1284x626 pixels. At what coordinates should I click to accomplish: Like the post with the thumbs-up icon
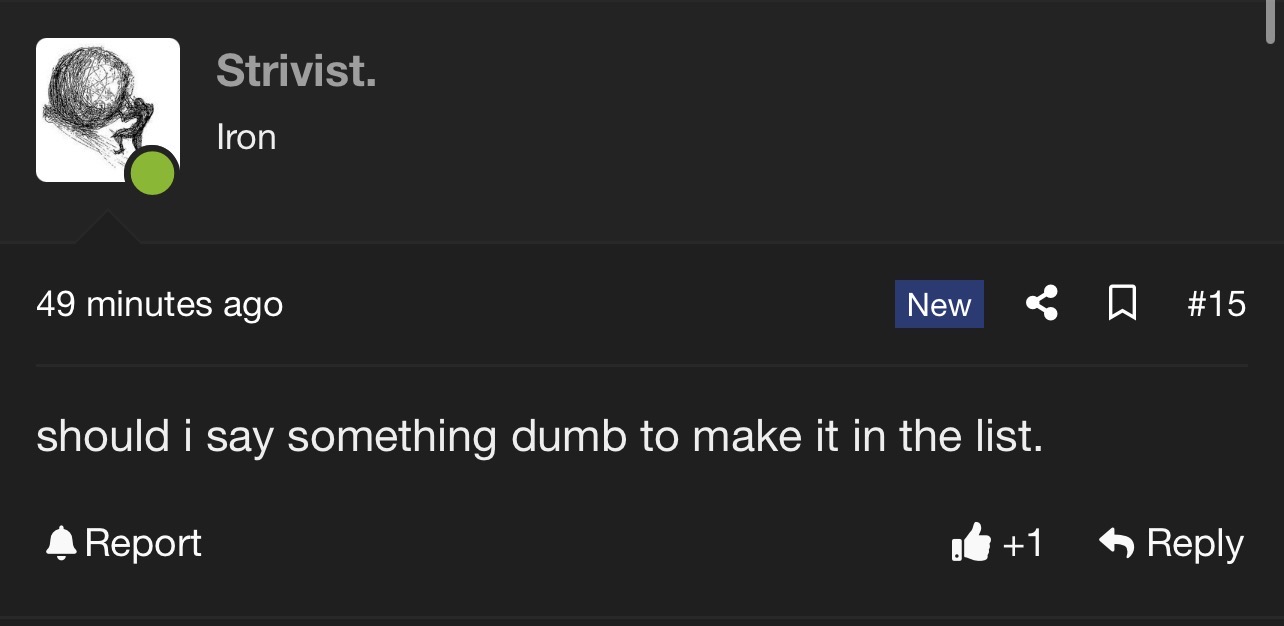(971, 543)
